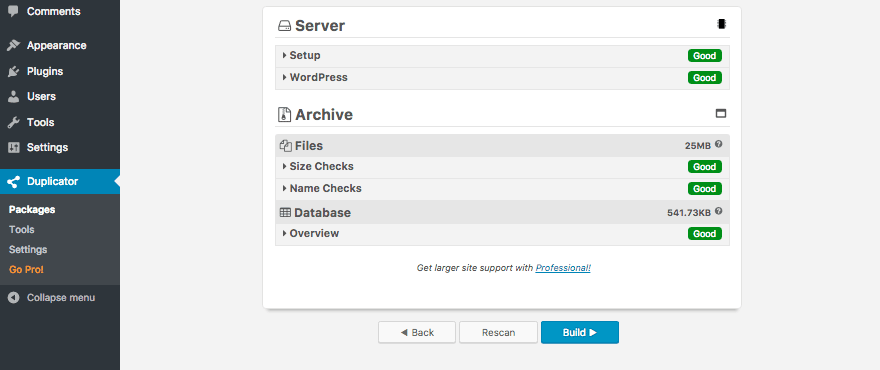Click the Good badge for Setup
Screen dimensions: 880x370
pos(705,56)
